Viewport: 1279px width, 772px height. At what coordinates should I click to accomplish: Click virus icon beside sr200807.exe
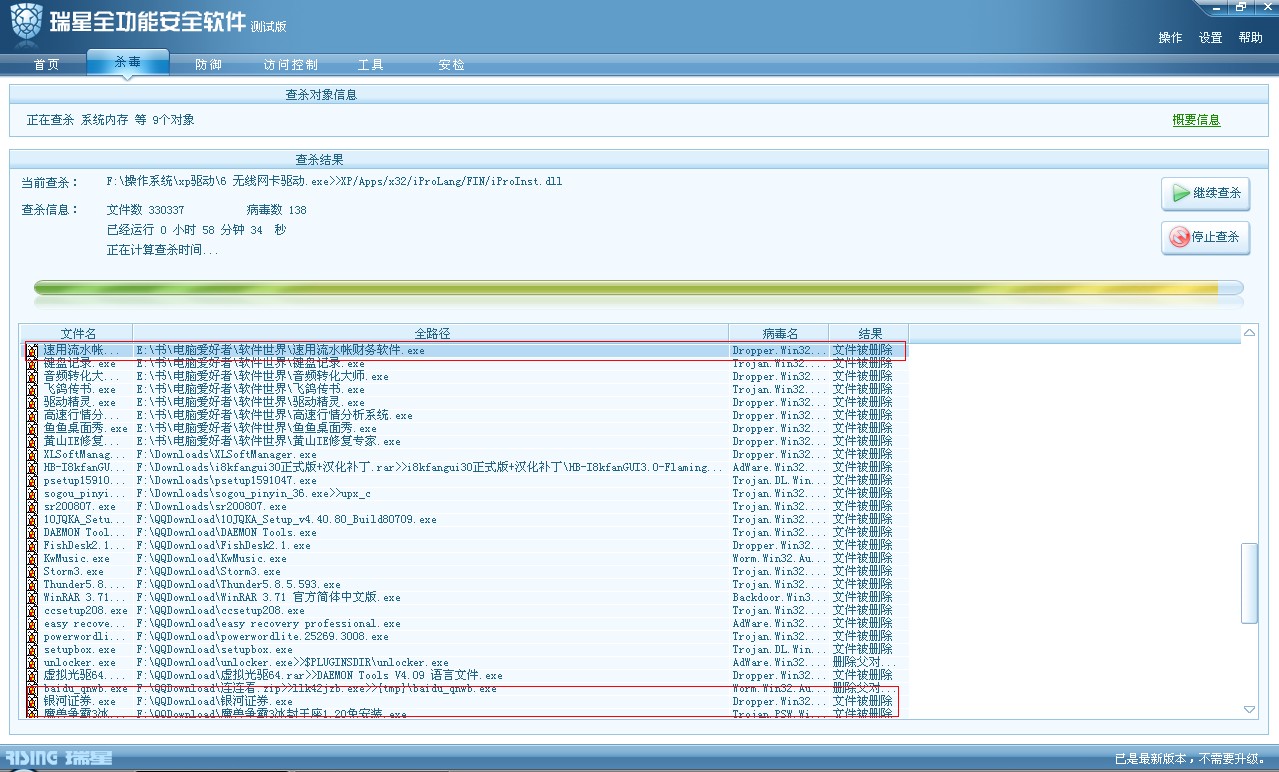(x=32, y=507)
